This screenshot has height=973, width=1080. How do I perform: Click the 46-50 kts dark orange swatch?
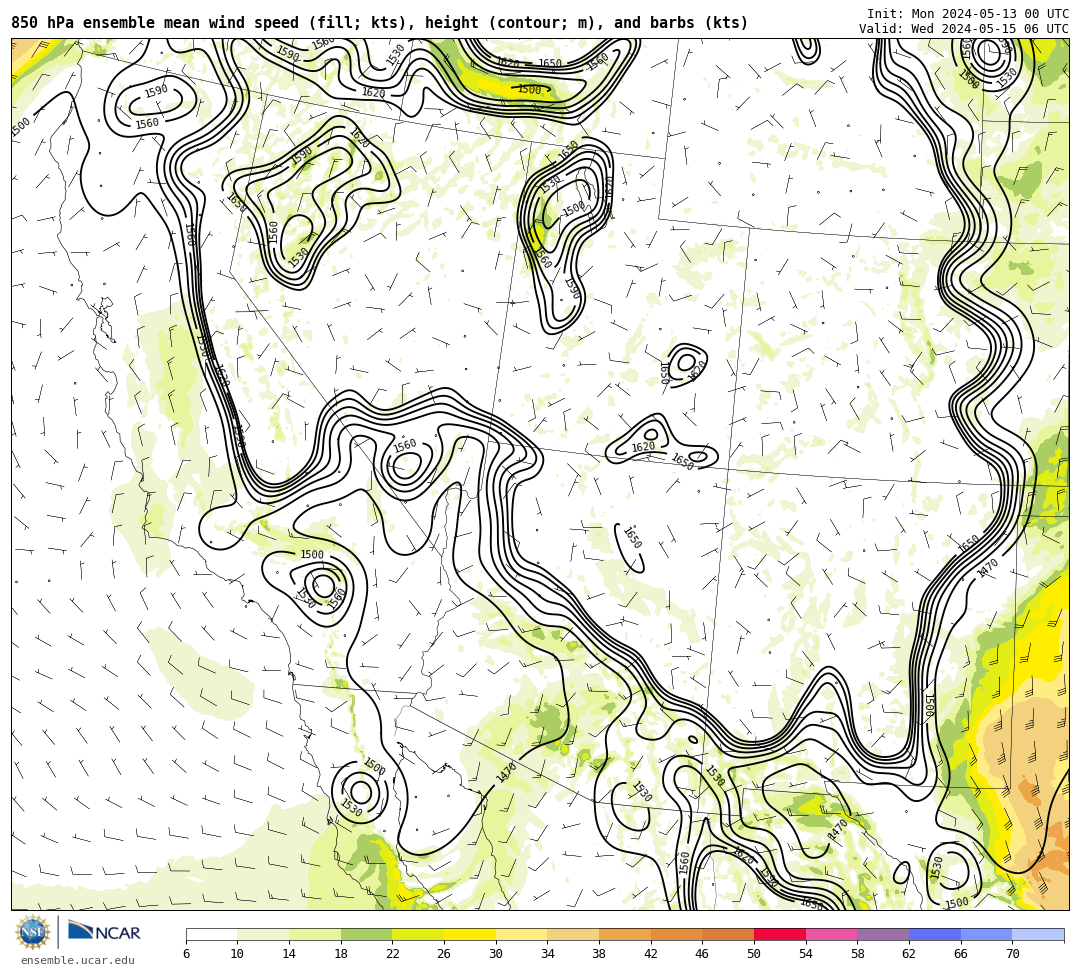[728, 934]
